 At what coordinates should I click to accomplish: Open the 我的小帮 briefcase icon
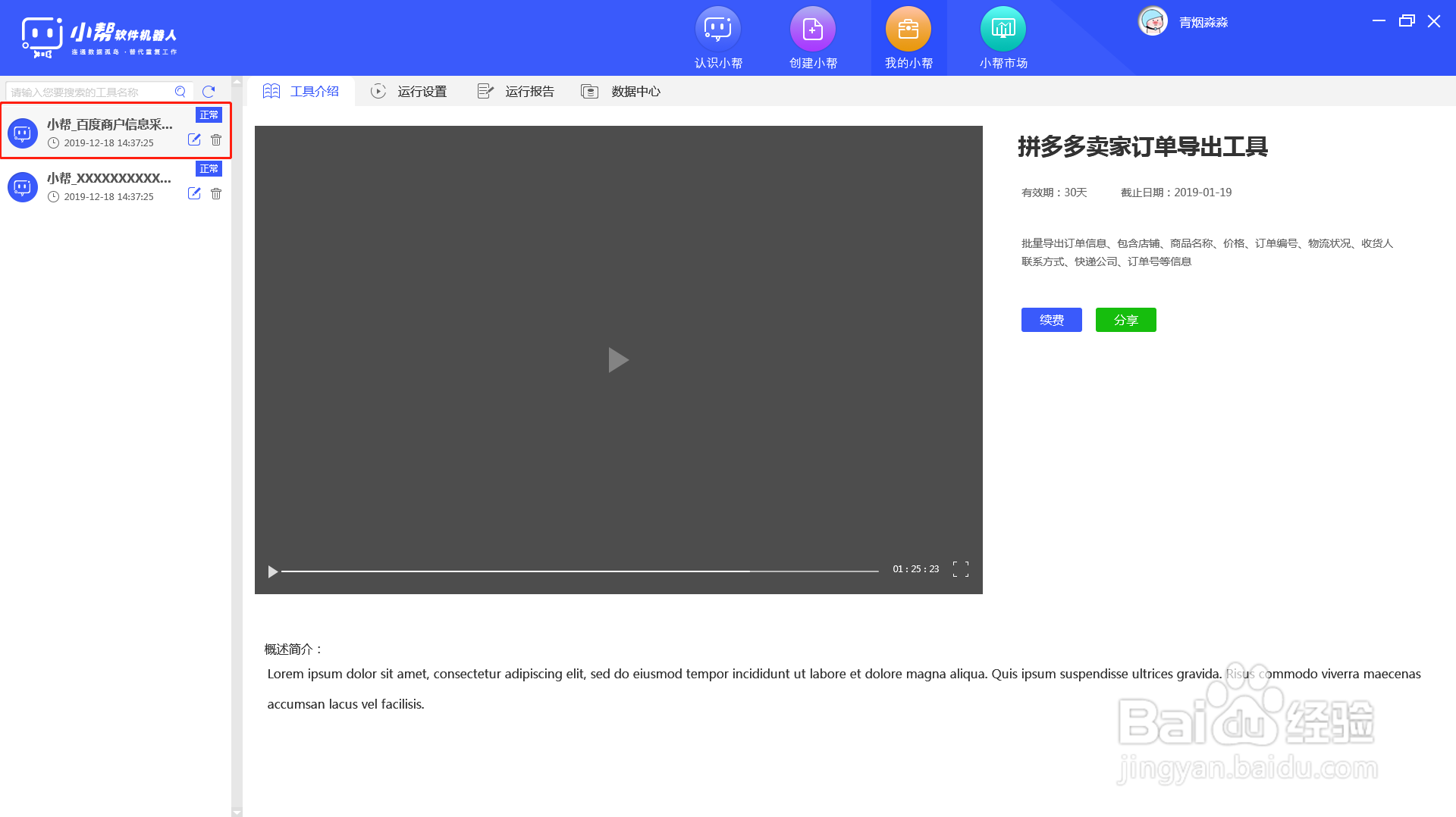tap(908, 29)
